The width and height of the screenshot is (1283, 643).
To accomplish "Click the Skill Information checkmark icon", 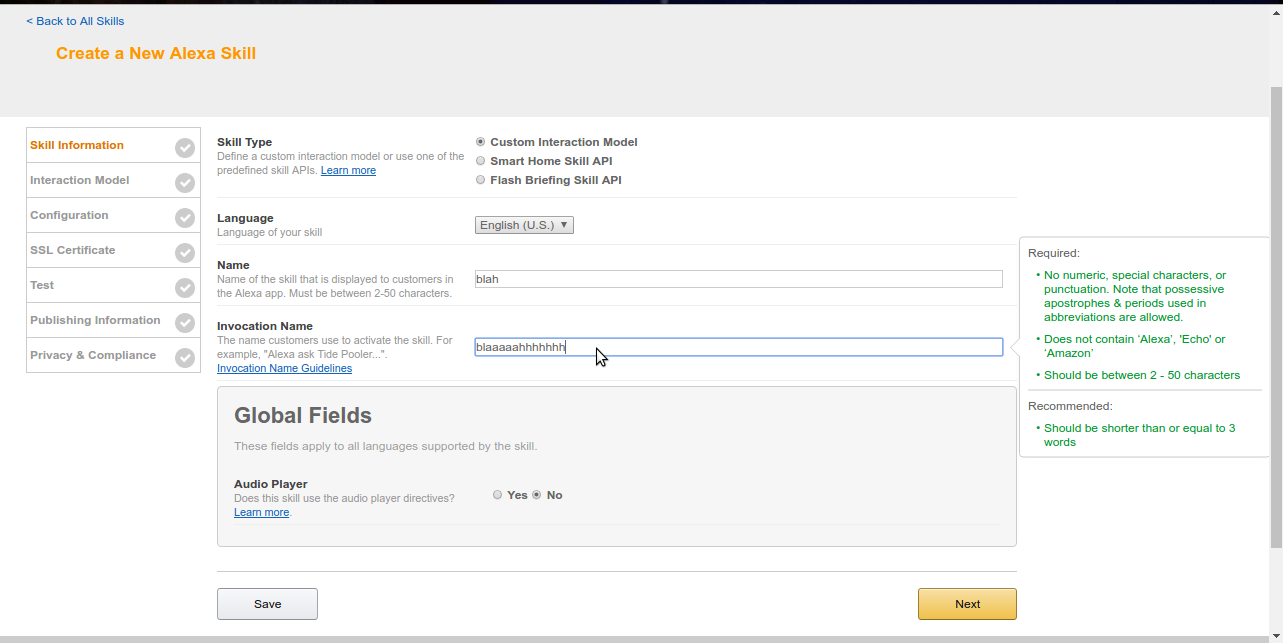I will (x=185, y=148).
